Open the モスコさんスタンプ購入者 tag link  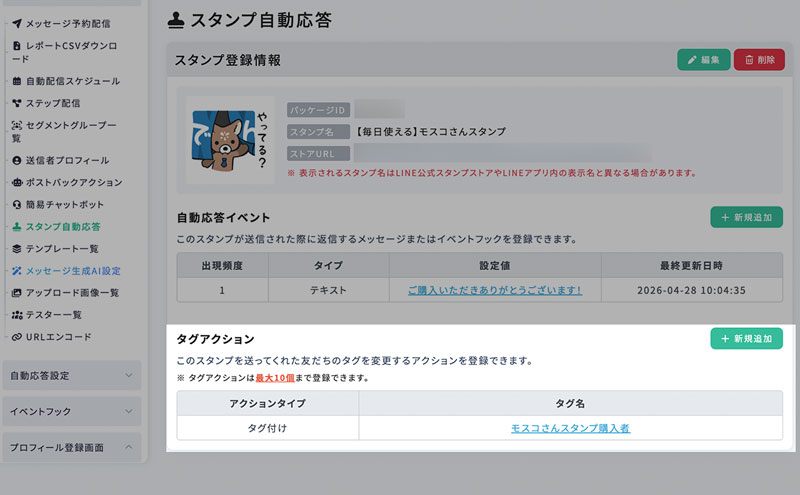point(570,428)
